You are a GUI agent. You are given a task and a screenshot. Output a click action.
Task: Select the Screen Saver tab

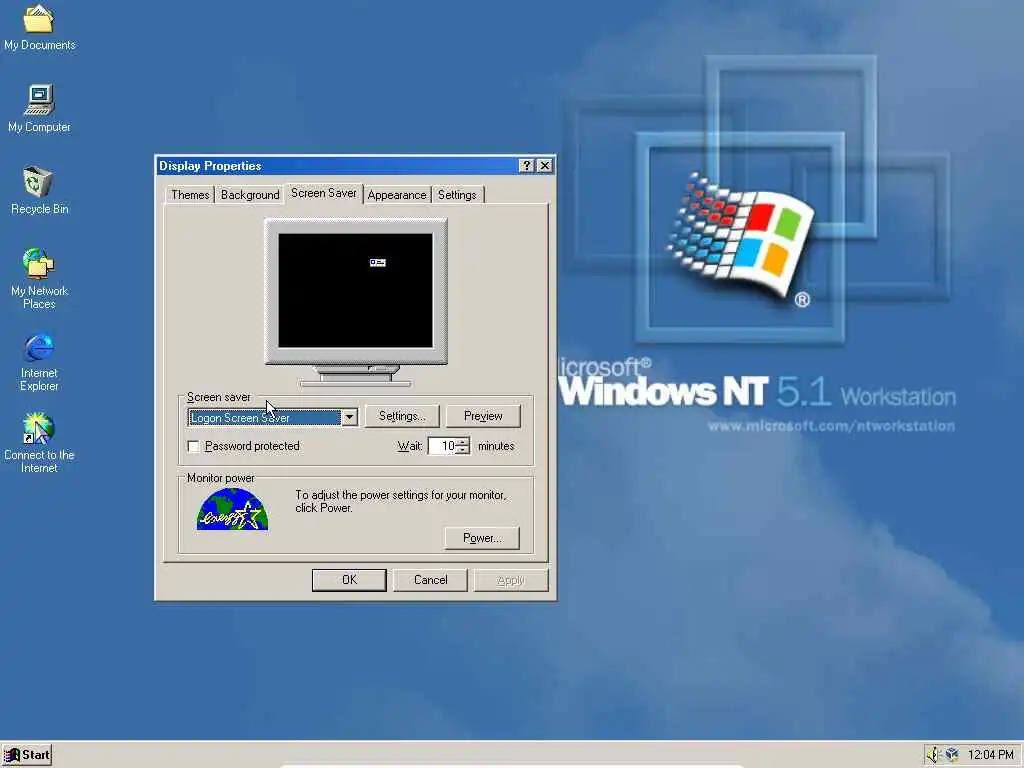pyautogui.click(x=324, y=193)
